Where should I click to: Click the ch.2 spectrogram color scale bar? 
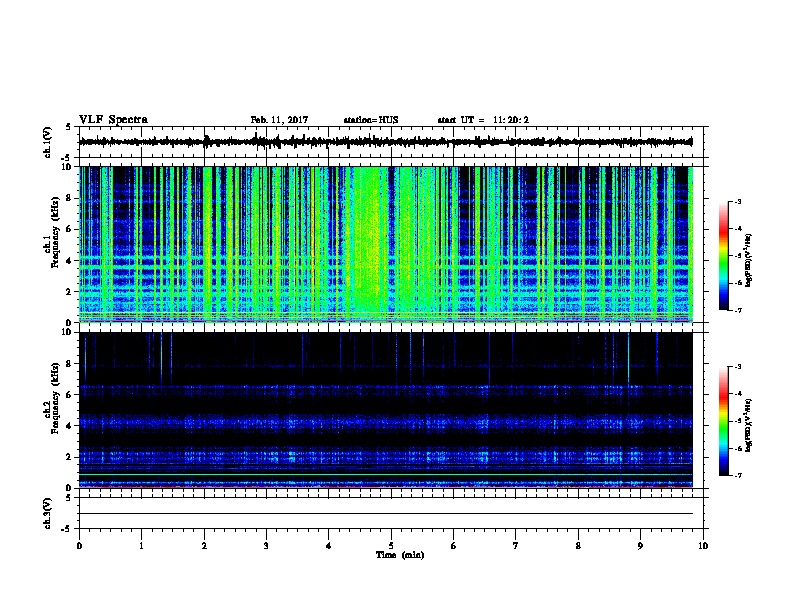(x=724, y=421)
